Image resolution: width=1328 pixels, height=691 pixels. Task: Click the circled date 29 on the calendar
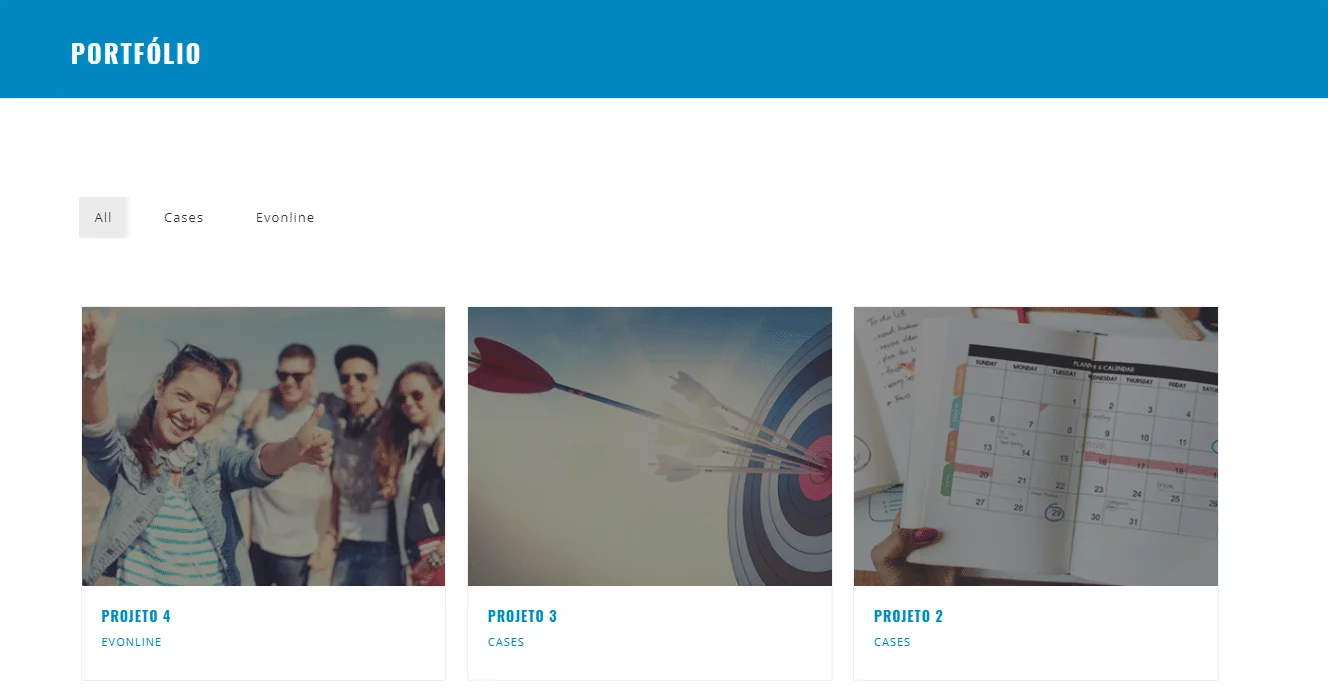point(1054,513)
